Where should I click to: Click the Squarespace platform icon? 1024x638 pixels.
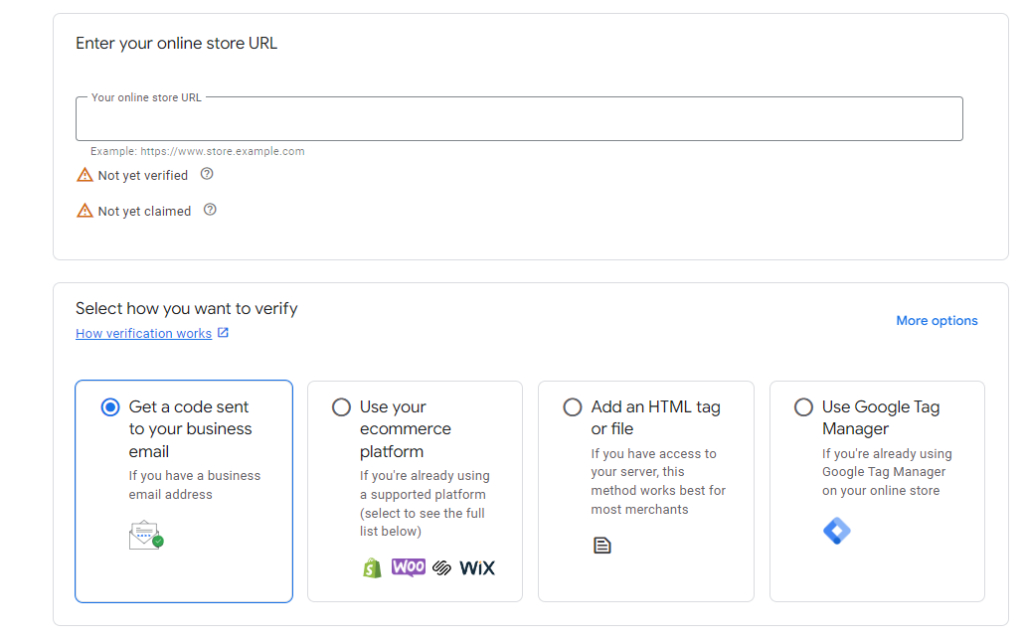[x=440, y=567]
